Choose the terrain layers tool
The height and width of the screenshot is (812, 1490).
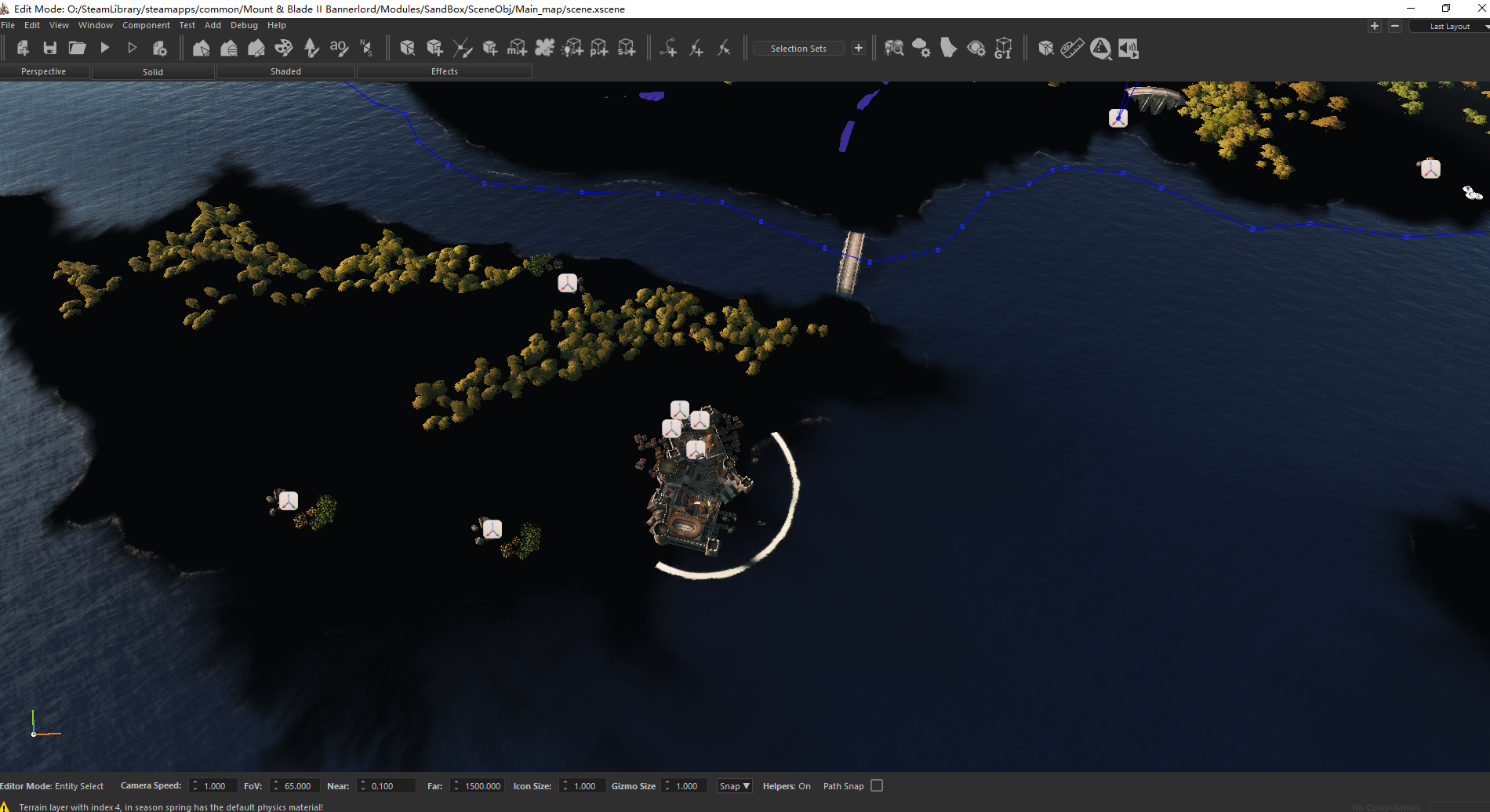click(x=229, y=48)
